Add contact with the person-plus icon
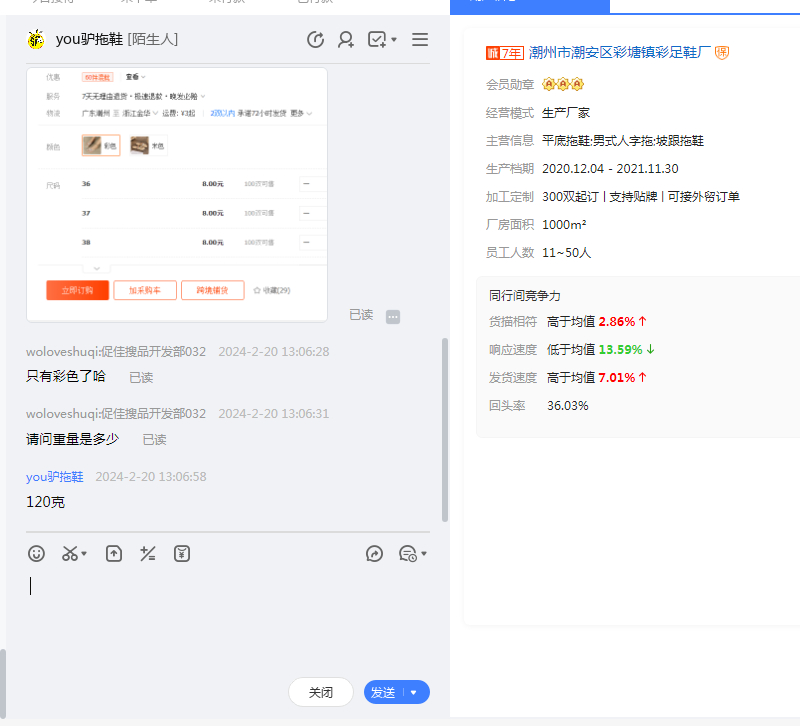 click(x=346, y=39)
